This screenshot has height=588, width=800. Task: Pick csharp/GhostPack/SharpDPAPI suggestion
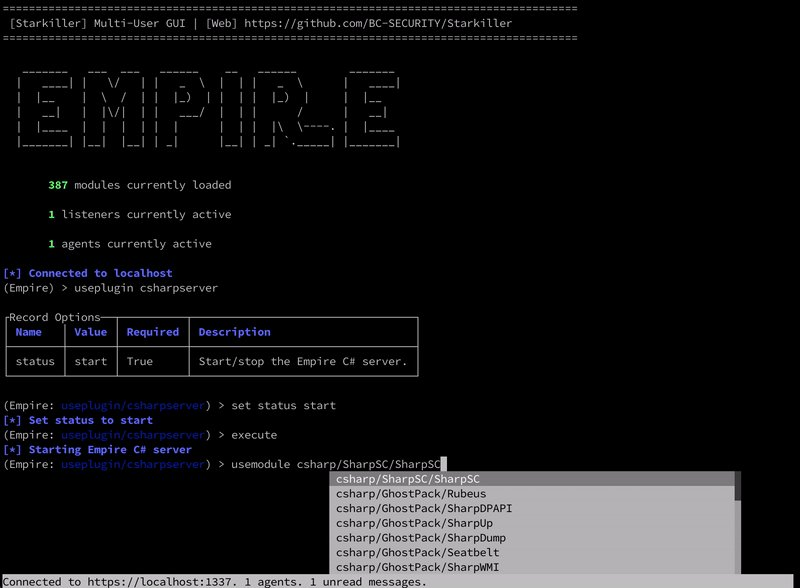(x=532, y=508)
